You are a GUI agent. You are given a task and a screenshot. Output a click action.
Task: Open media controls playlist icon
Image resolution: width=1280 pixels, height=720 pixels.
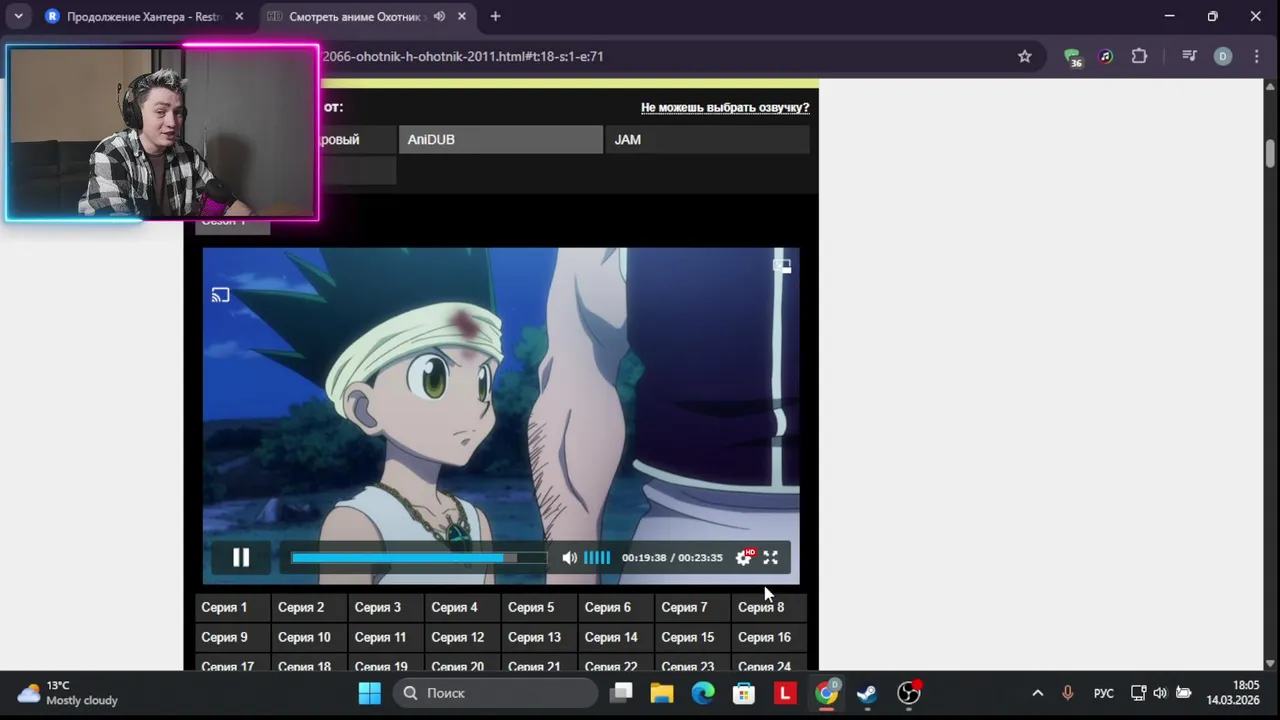(1189, 56)
